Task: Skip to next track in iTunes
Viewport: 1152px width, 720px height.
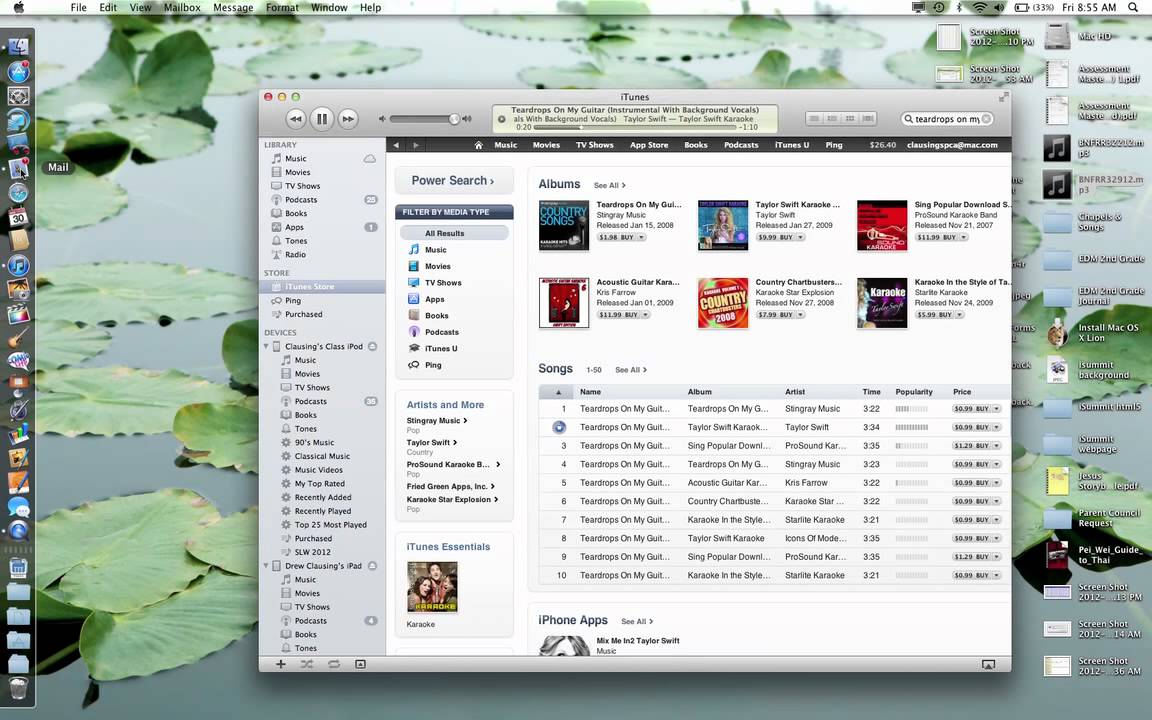Action: coord(348,118)
